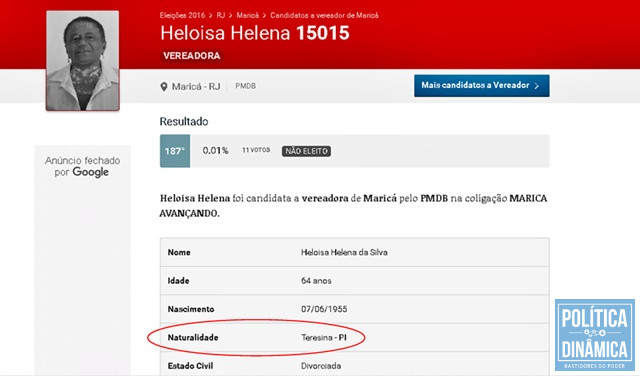Click the Naturalidade row label

pos(193,338)
